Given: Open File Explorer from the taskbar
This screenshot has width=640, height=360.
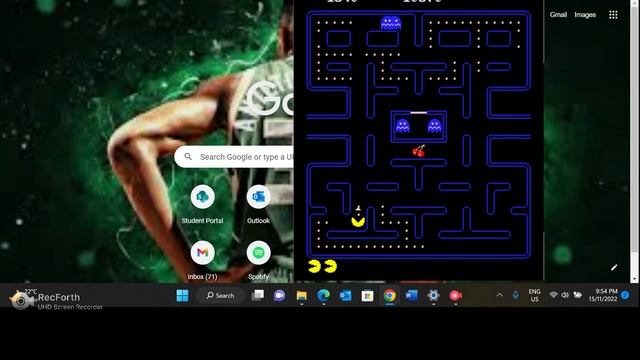Looking at the screenshot, I should 302,295.
